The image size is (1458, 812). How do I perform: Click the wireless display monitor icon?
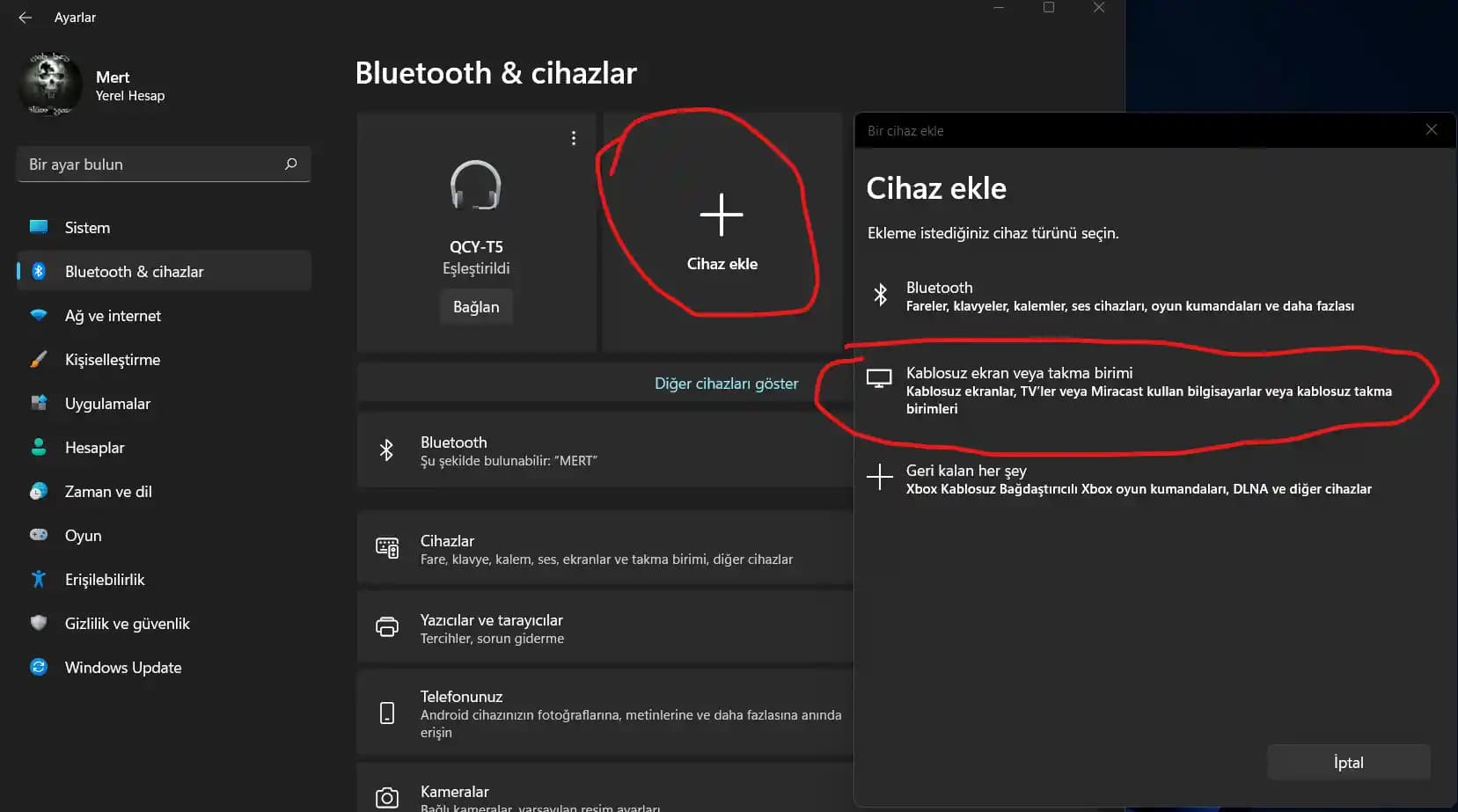point(880,378)
